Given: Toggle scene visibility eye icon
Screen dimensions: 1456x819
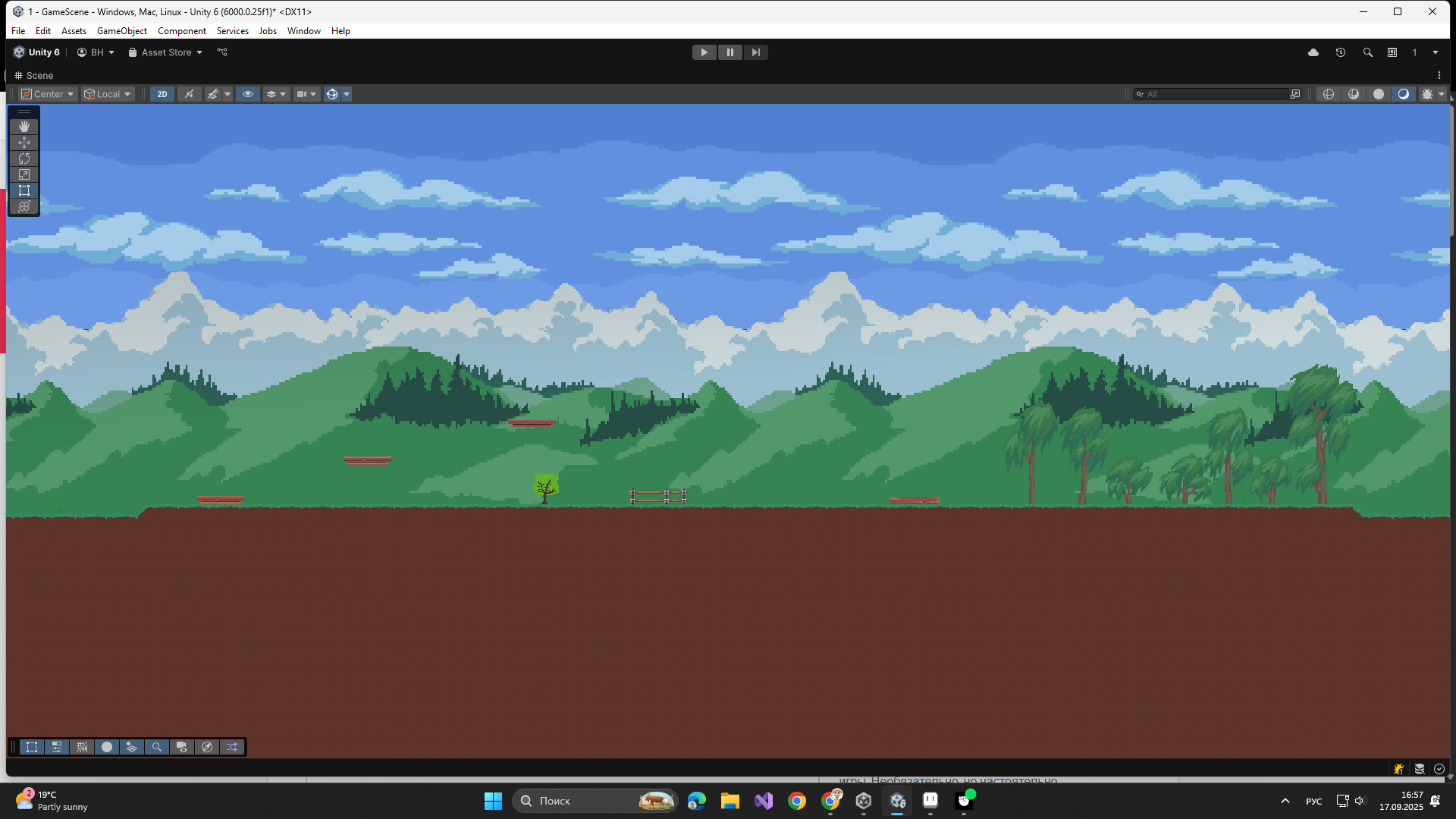Looking at the screenshot, I should (247, 94).
